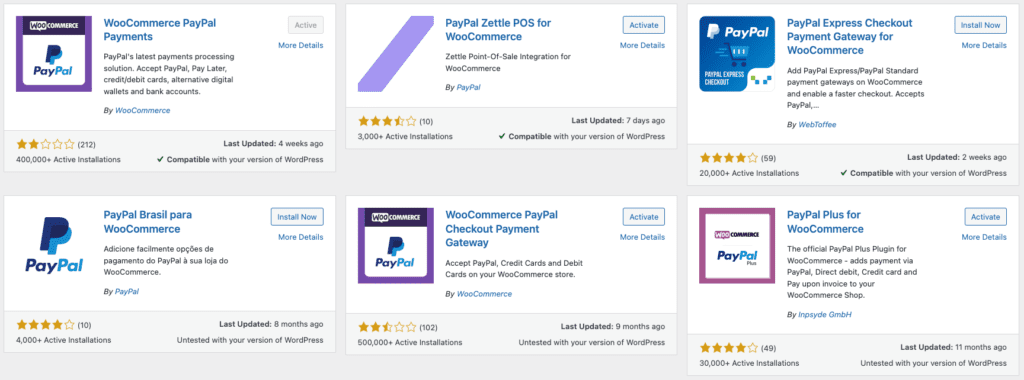1024x380 pixels.
Task: Visit the WebToffee author link
Action: pos(818,124)
